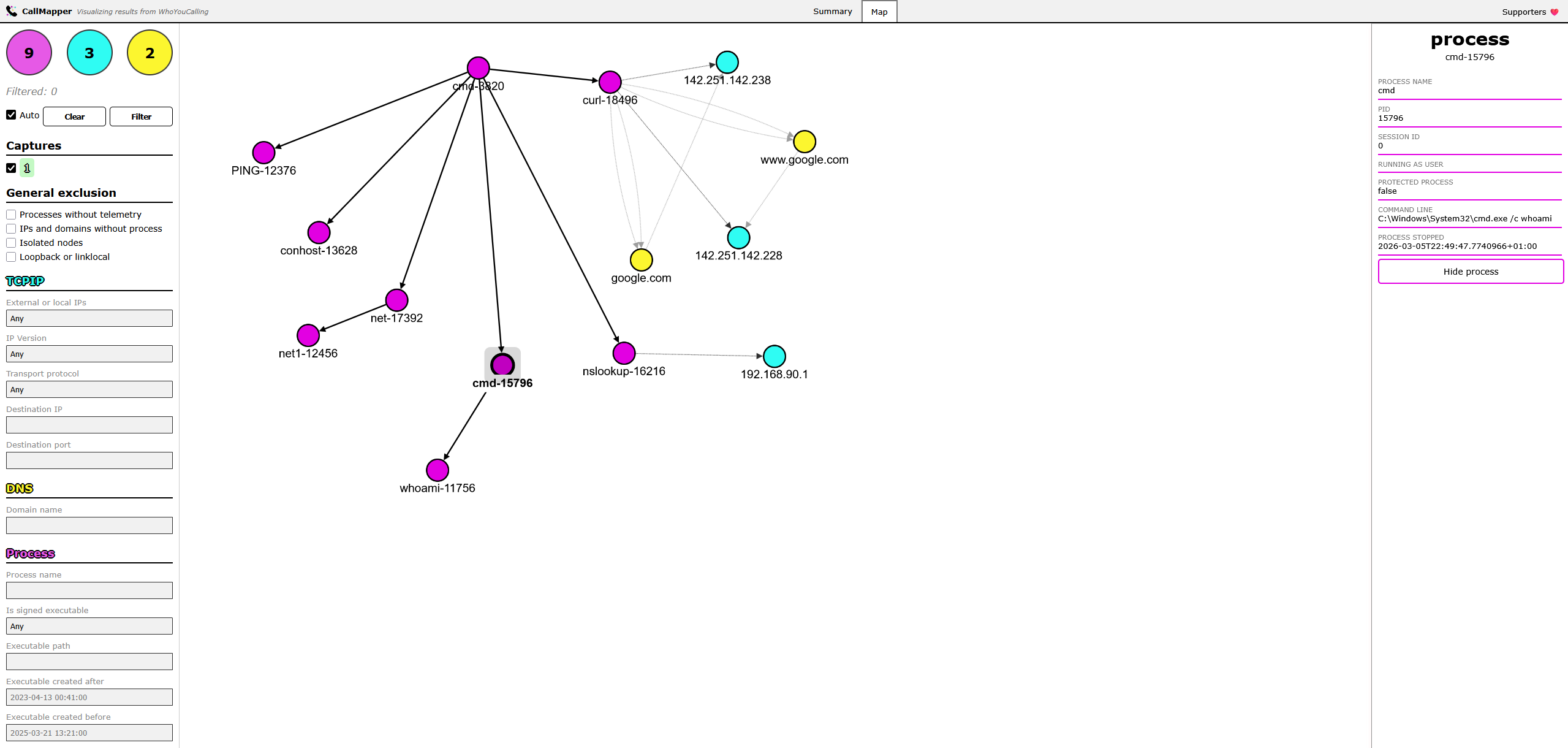Open the Is signed executable dropdown
This screenshot has width=1568, height=748.
pyautogui.click(x=89, y=626)
